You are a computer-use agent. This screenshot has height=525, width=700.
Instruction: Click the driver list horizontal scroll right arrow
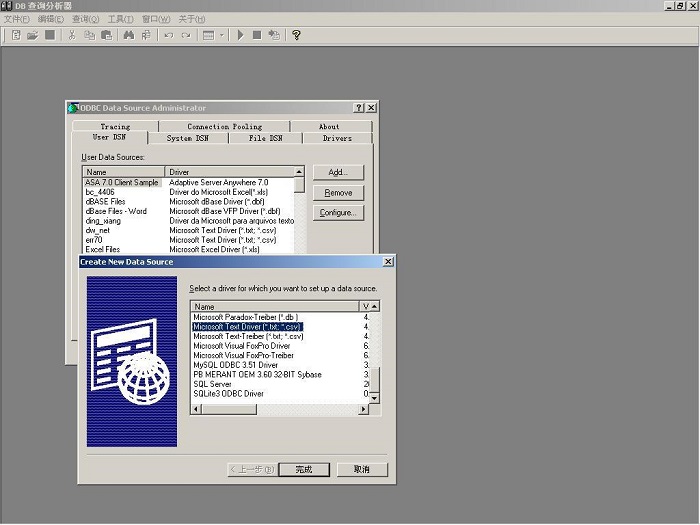tap(364, 409)
